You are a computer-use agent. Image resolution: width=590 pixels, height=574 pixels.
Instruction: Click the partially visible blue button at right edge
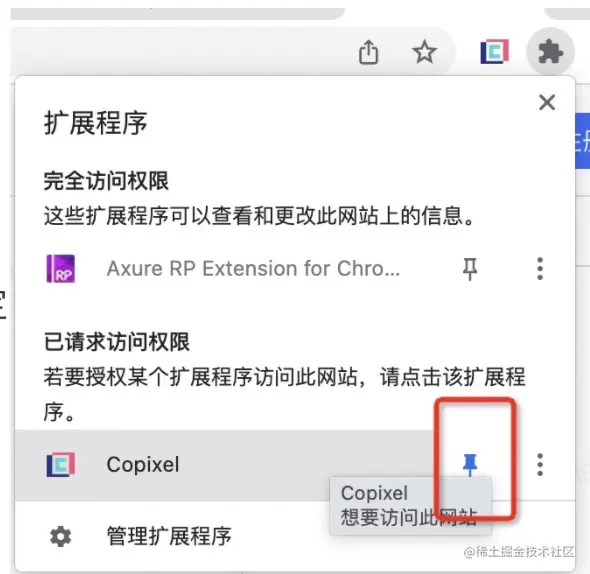[582, 140]
